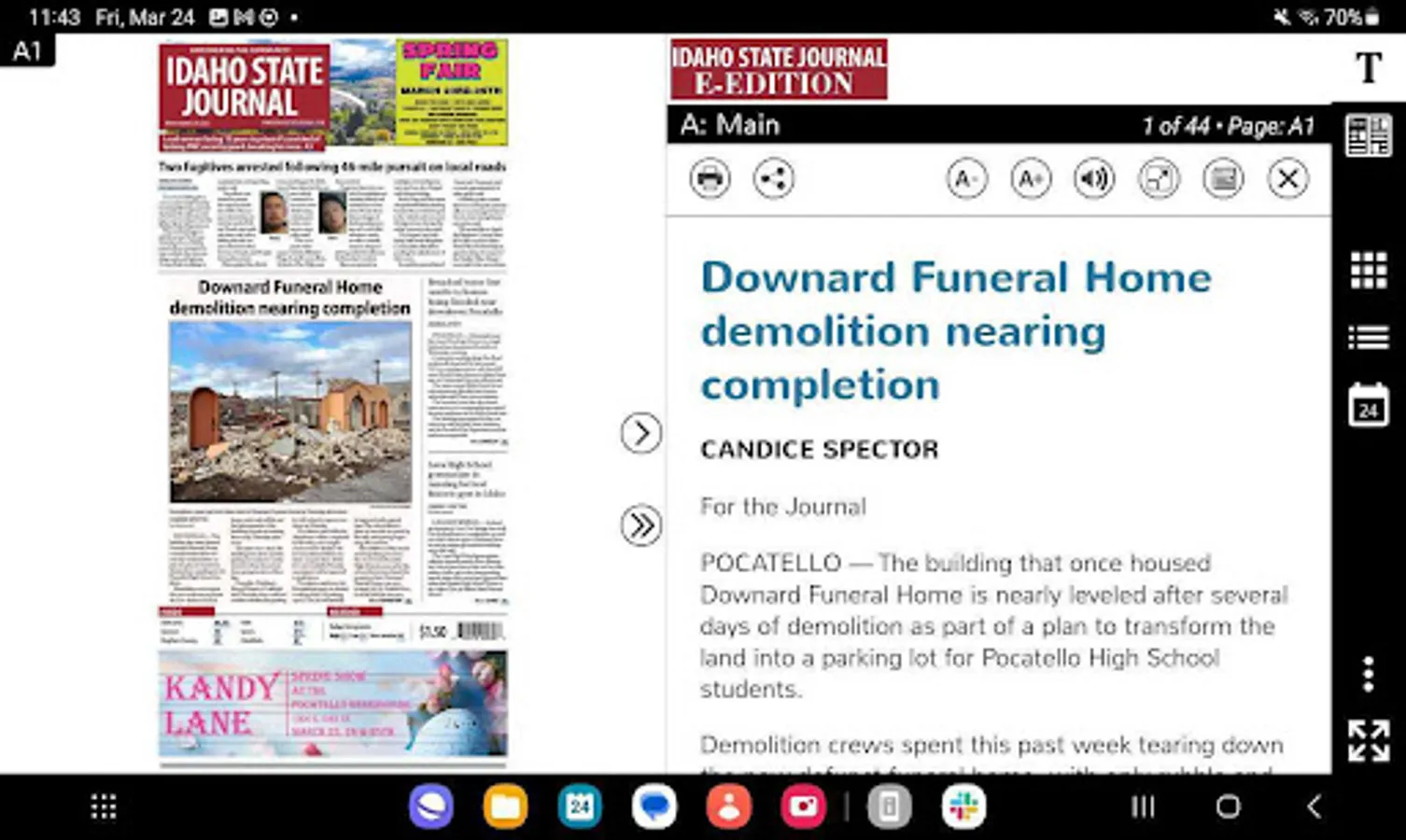
Task: Show recent apps
Action: (1143, 806)
